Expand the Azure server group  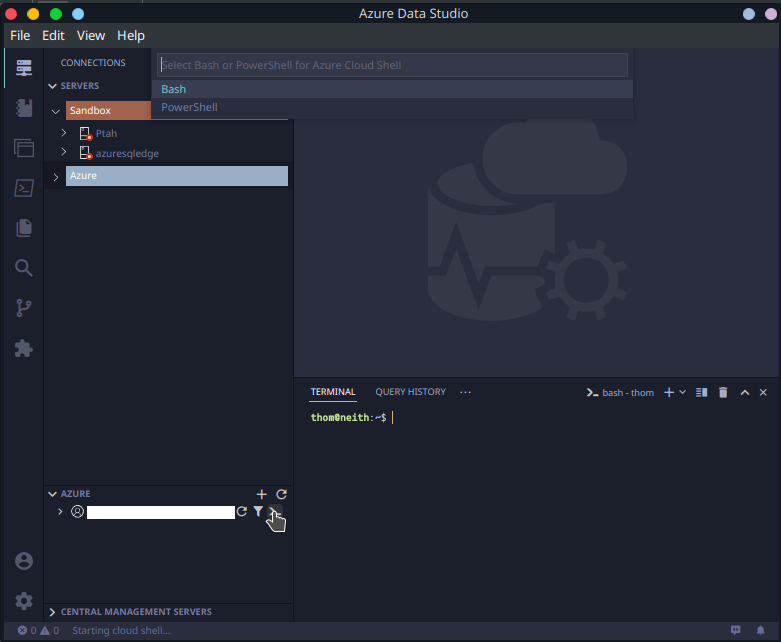point(56,176)
